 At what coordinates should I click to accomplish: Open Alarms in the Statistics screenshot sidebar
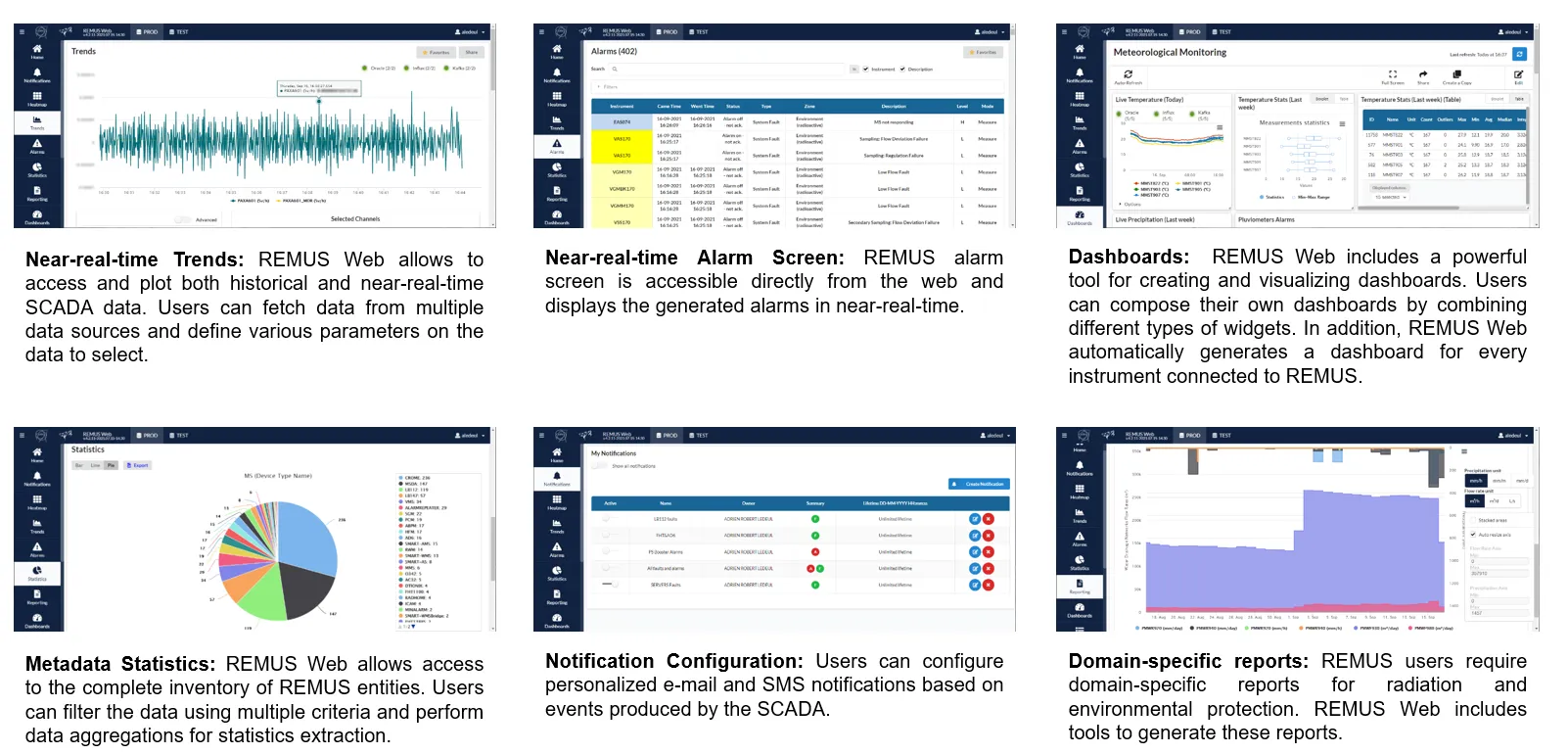pos(37,549)
